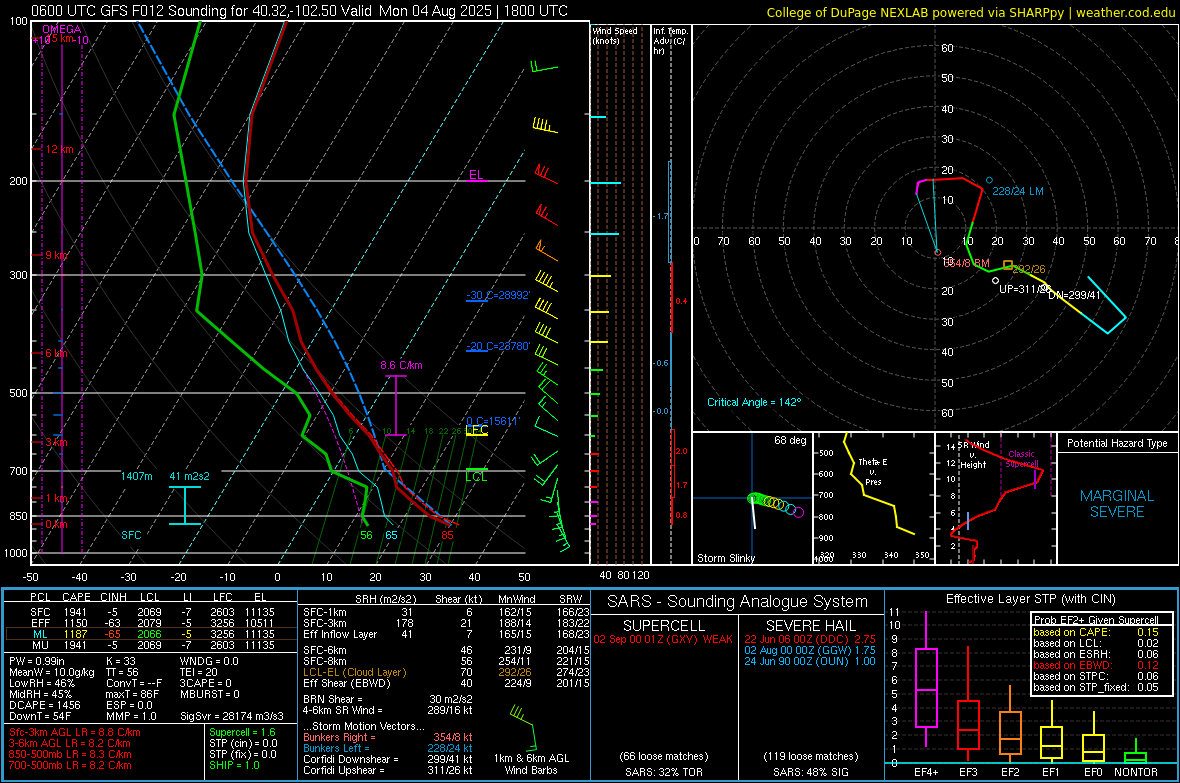Click the 8.6 C/km lapse rate label
The image size is (1180, 783).
pos(401,365)
